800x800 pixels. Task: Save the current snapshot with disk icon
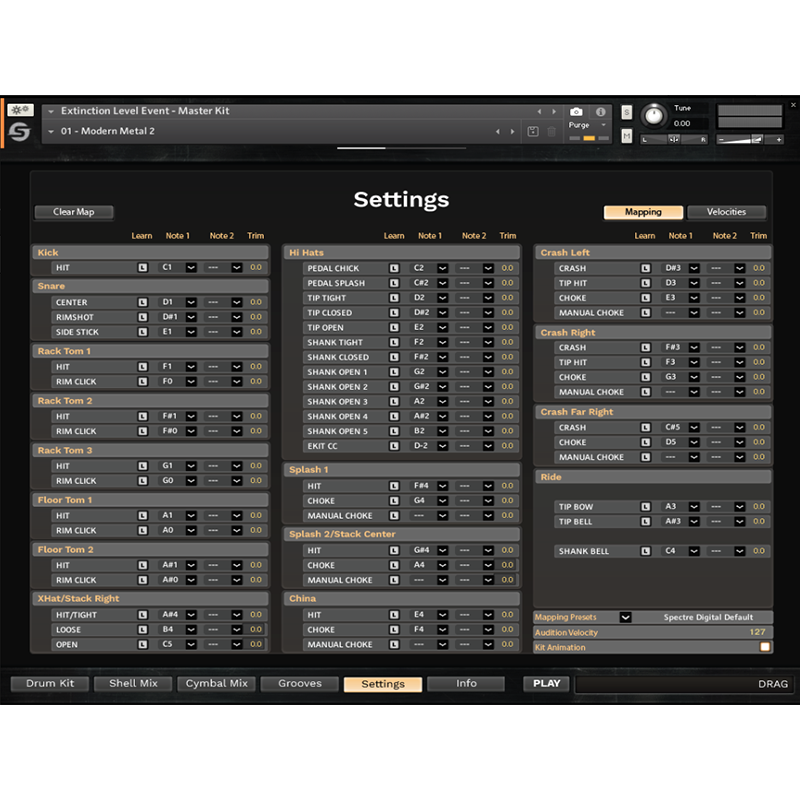(533, 132)
